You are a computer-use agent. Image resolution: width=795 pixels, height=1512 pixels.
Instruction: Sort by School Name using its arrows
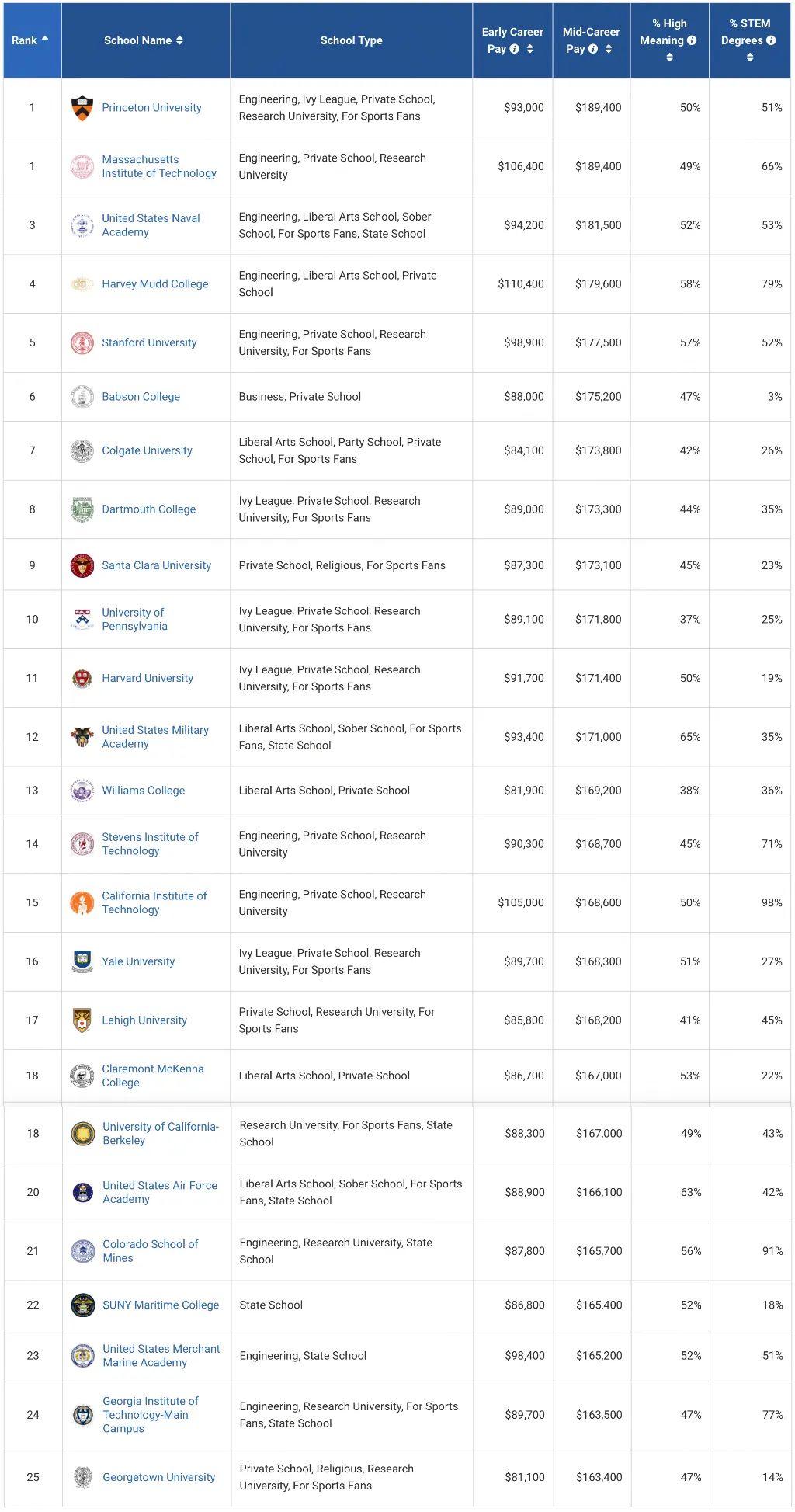point(179,40)
